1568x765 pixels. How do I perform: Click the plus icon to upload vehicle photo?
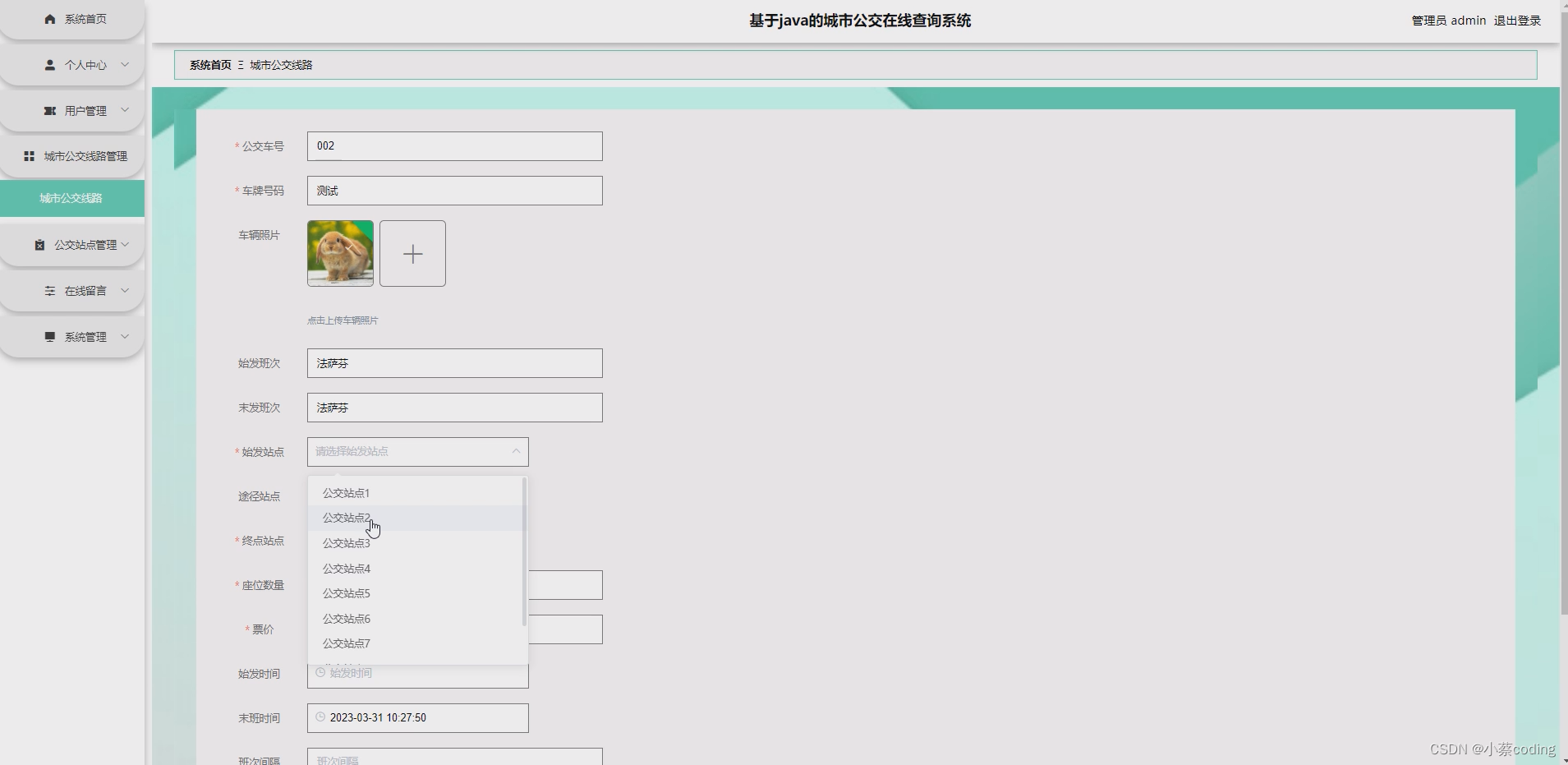click(x=412, y=254)
